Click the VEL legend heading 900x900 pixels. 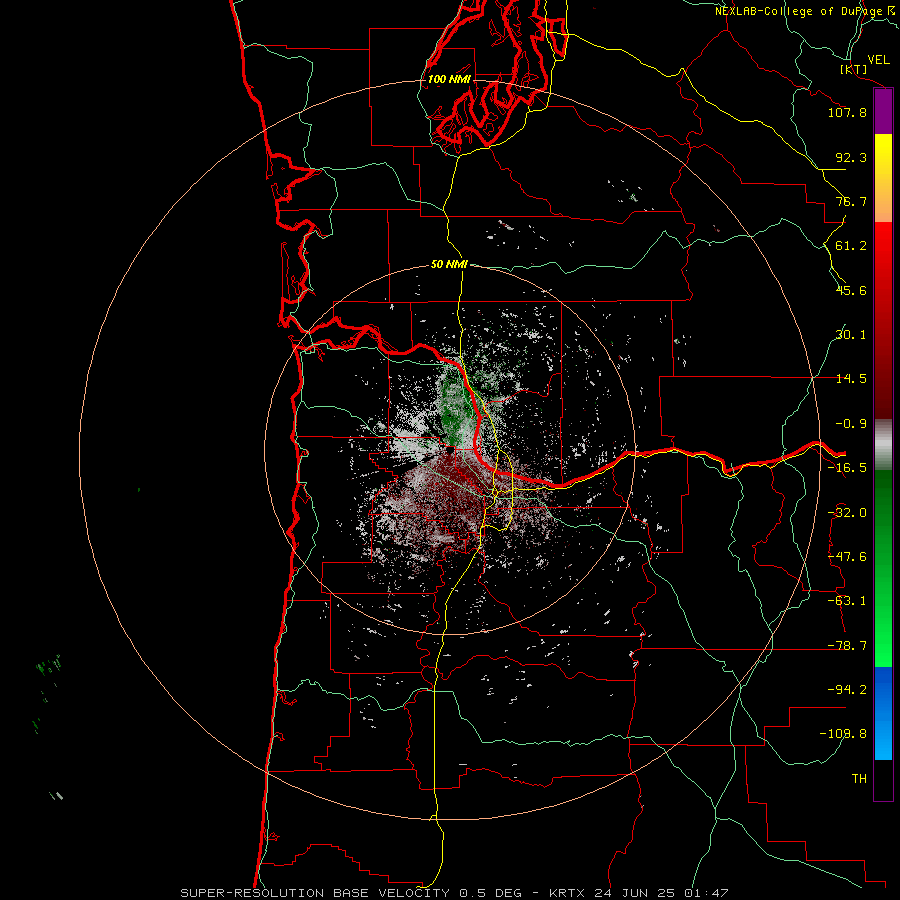[878, 60]
